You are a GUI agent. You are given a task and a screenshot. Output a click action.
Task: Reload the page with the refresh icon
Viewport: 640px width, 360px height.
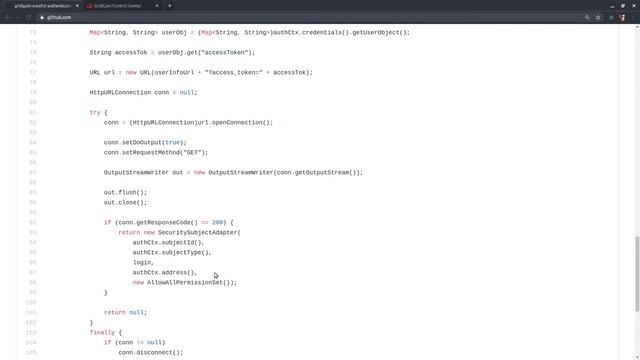point(29,18)
